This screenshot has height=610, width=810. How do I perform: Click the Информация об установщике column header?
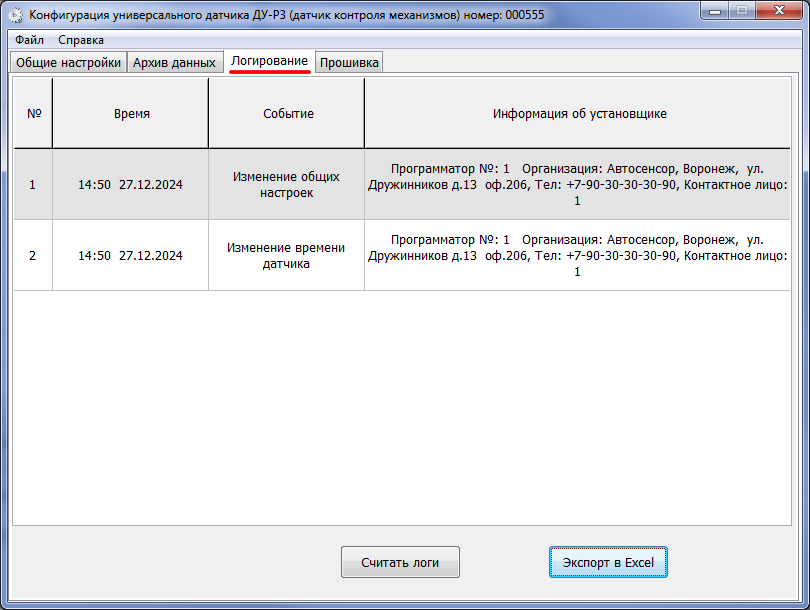click(x=578, y=114)
